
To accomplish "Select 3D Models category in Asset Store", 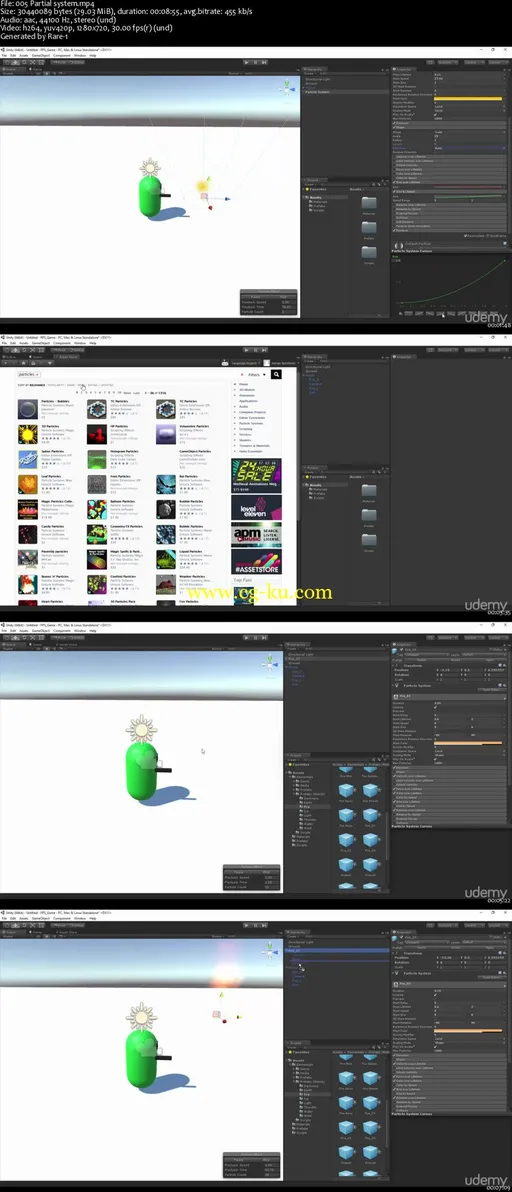I will coord(246,389).
